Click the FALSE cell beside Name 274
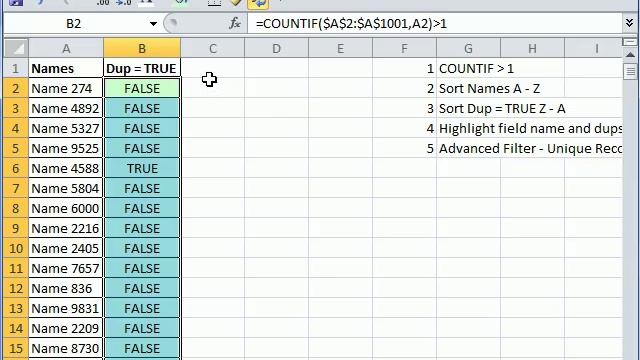This screenshot has width=640, height=360. tap(142, 88)
